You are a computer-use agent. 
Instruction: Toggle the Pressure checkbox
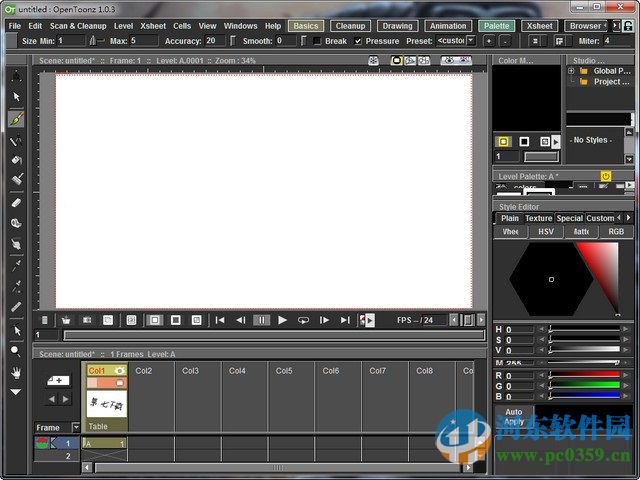(358, 41)
